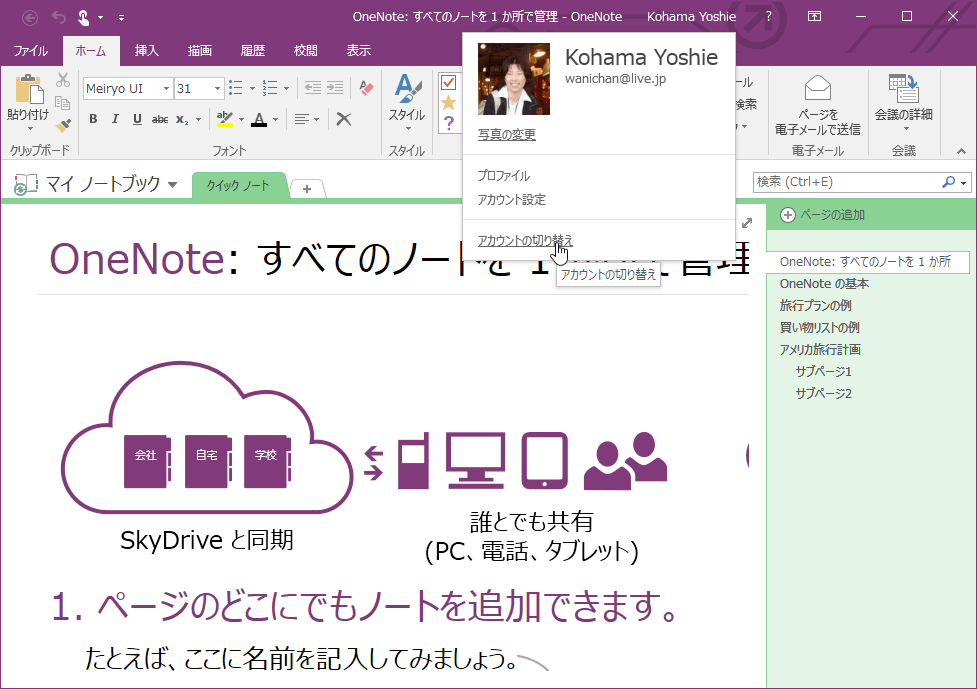Click the Undo icon
Viewport: 977px width, 689px height.
(x=59, y=17)
